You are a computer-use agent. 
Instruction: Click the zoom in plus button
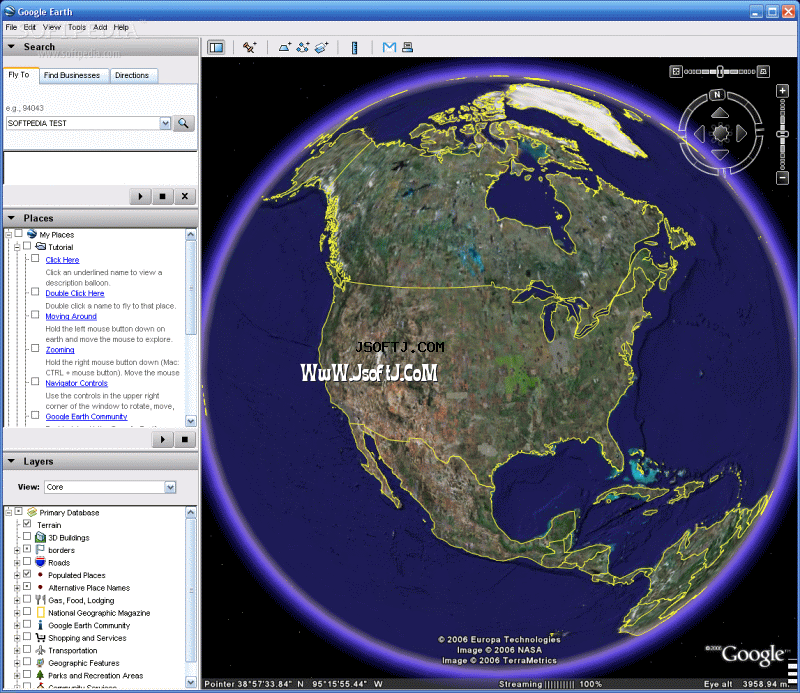[782, 91]
